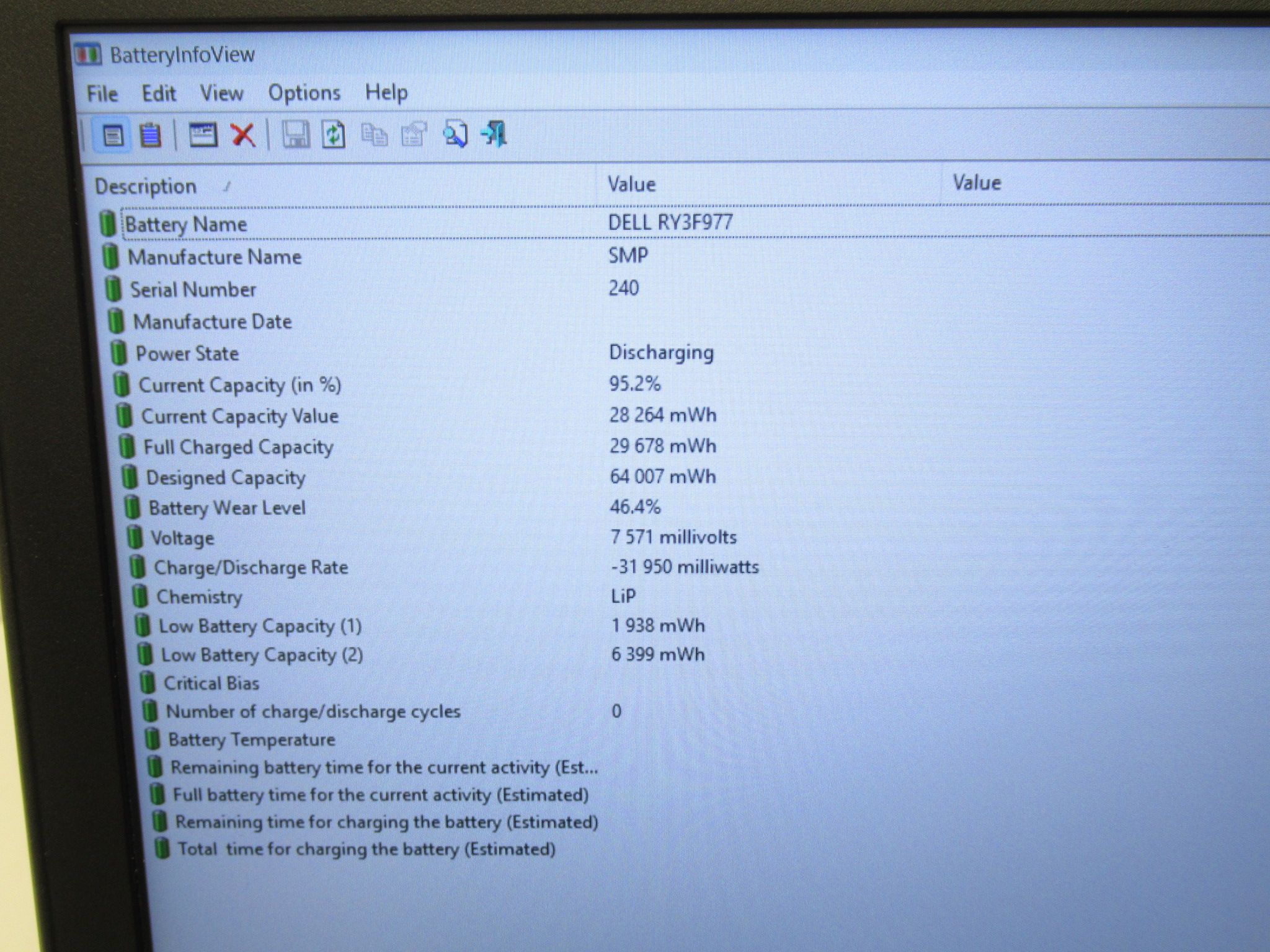
Task: Open the Edit menu
Action: (x=159, y=94)
